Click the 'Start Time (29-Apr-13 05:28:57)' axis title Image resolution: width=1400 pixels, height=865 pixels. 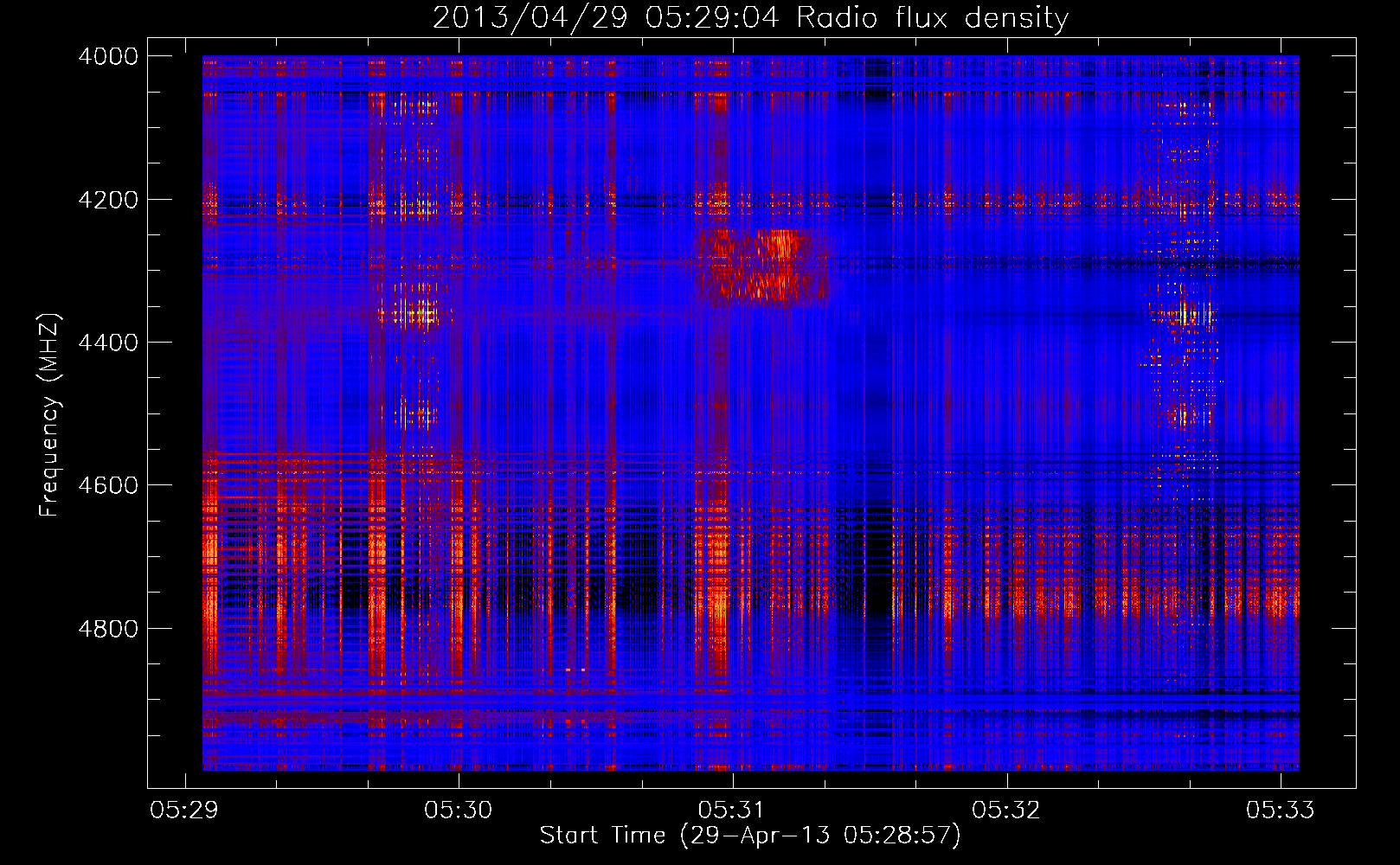pyautogui.click(x=750, y=836)
